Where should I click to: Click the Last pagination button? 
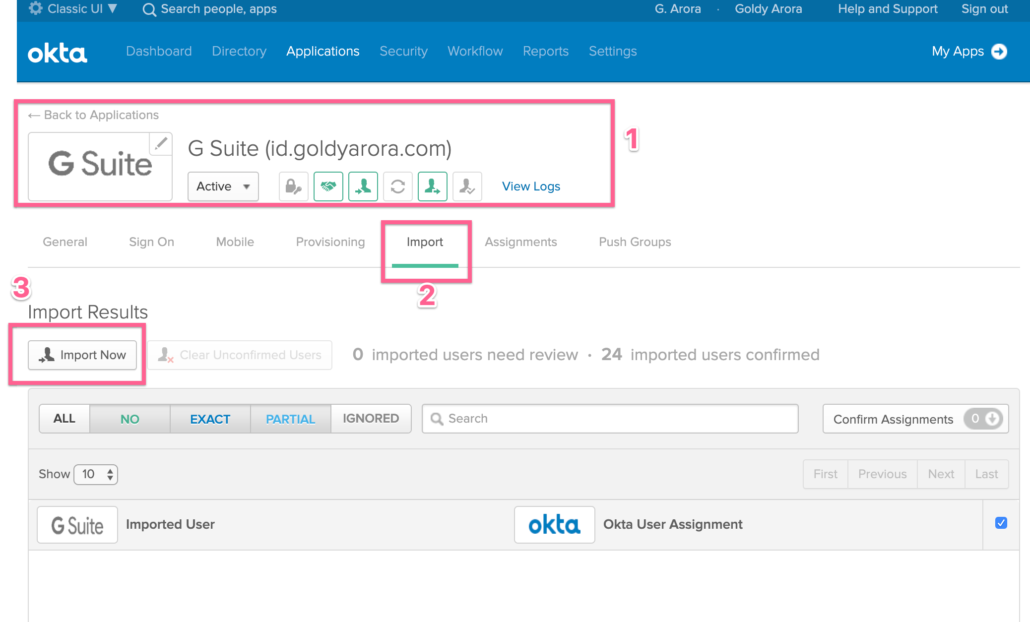coord(987,474)
